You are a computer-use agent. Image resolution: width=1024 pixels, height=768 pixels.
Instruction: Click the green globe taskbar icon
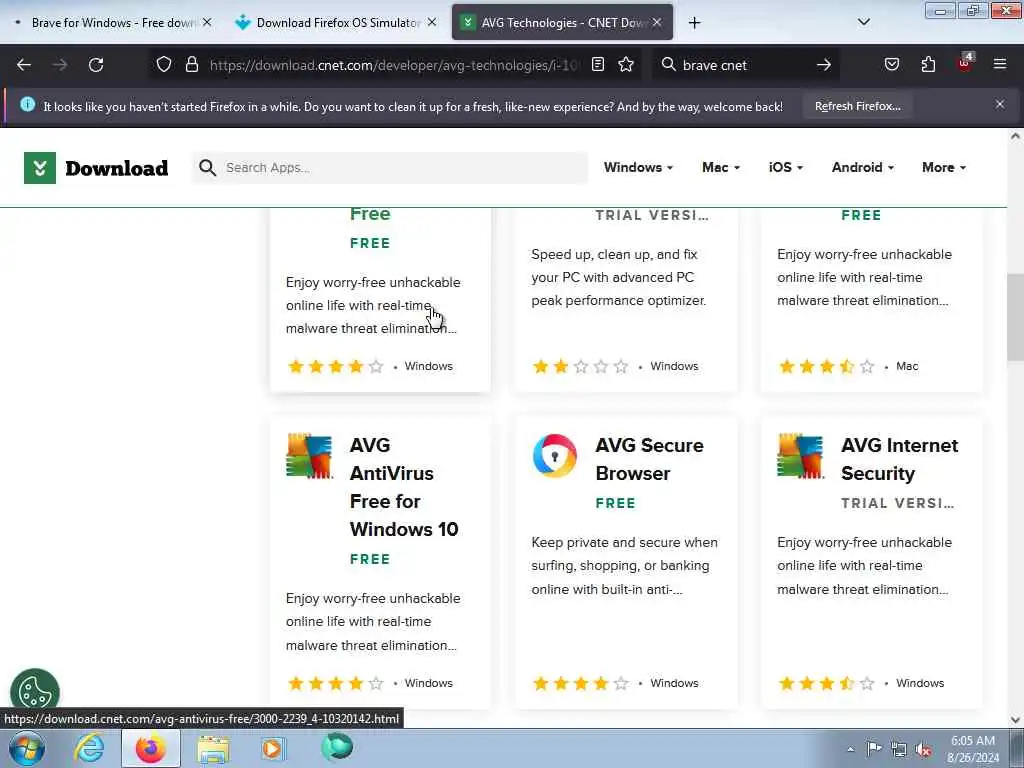(x=337, y=748)
